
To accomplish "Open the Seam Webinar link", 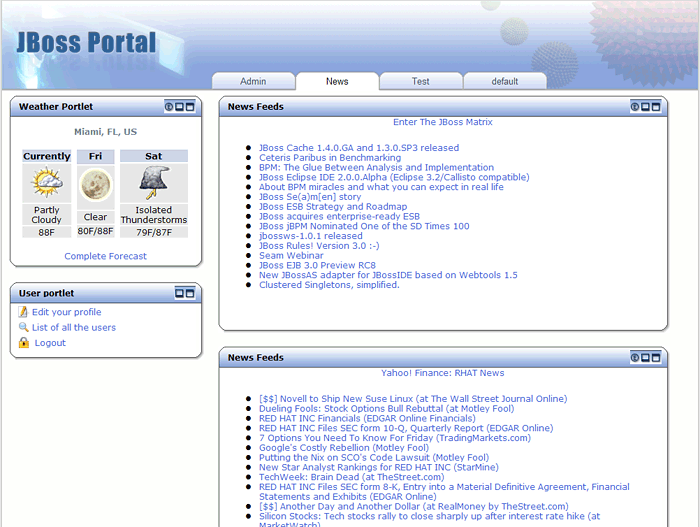I will click(x=291, y=255).
